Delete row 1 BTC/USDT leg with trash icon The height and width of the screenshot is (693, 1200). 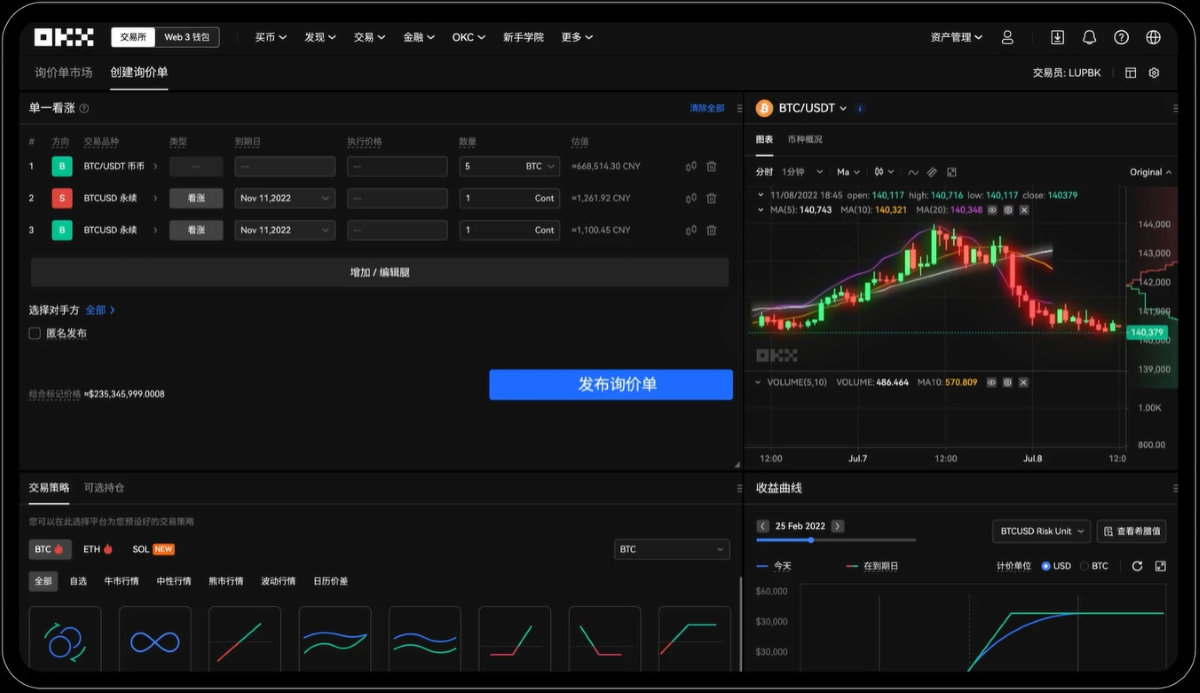(x=711, y=167)
